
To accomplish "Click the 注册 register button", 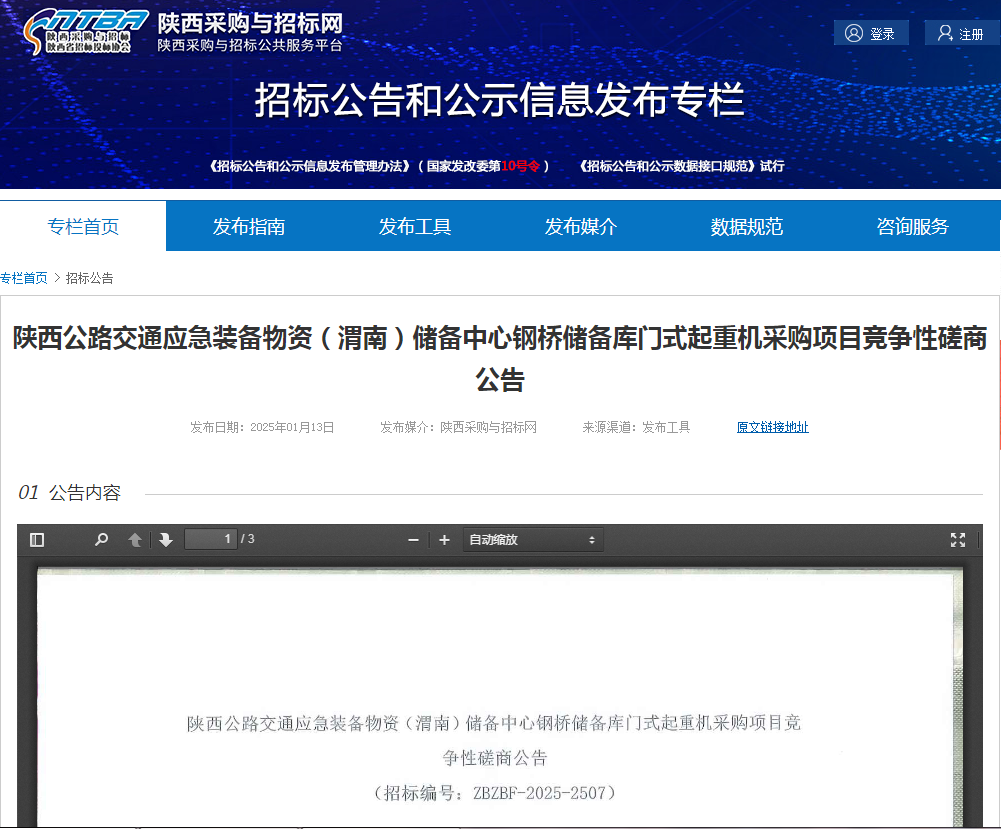I will (x=961, y=33).
